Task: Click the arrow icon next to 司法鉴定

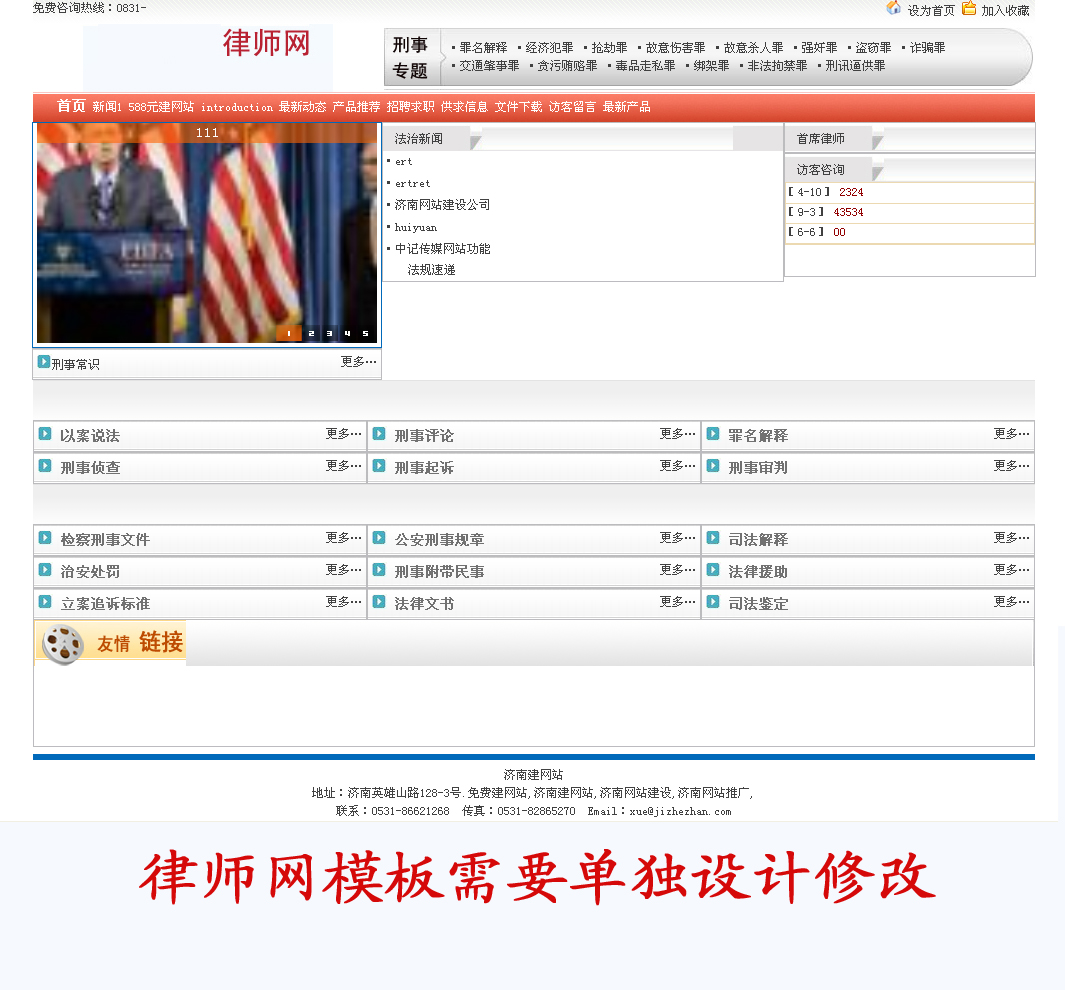Action: click(713, 602)
